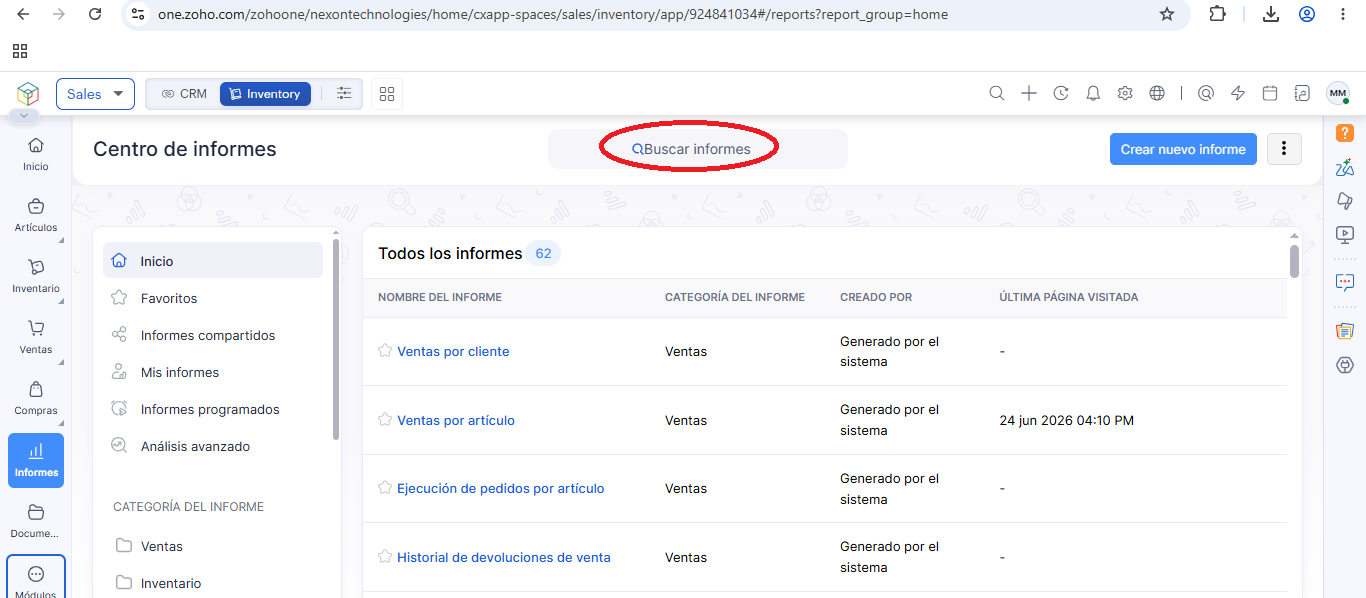This screenshot has width=1366, height=598.
Task: Open Historial de devoluciones de venta report
Action: click(504, 557)
